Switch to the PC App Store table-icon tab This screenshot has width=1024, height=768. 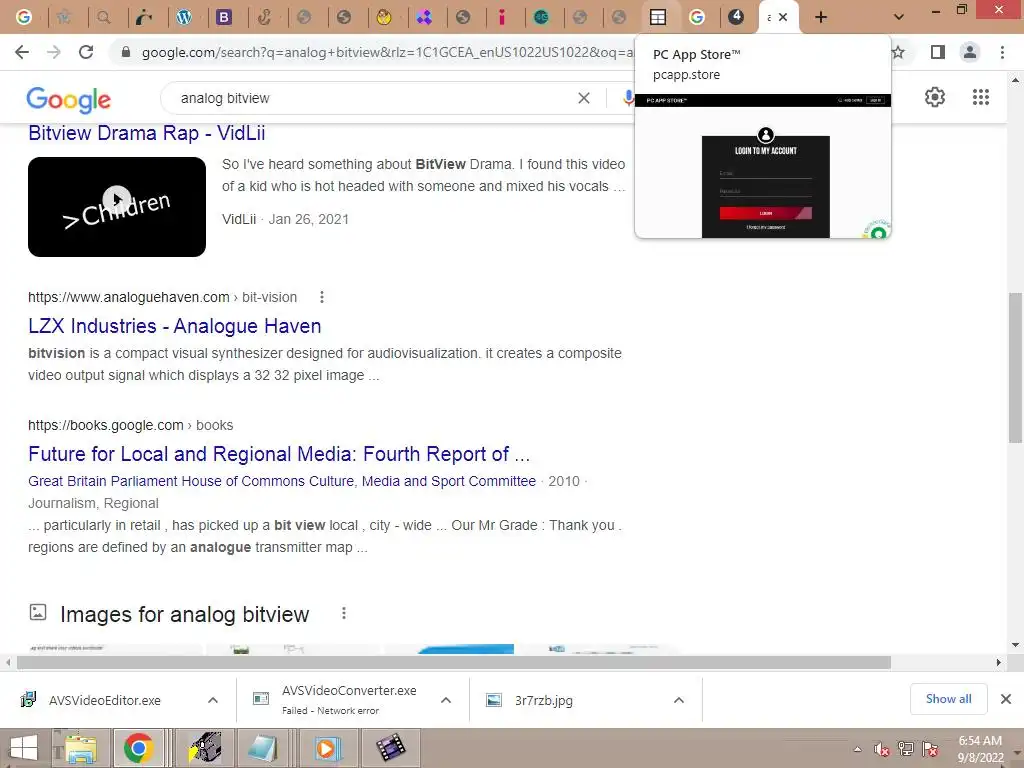point(658,18)
